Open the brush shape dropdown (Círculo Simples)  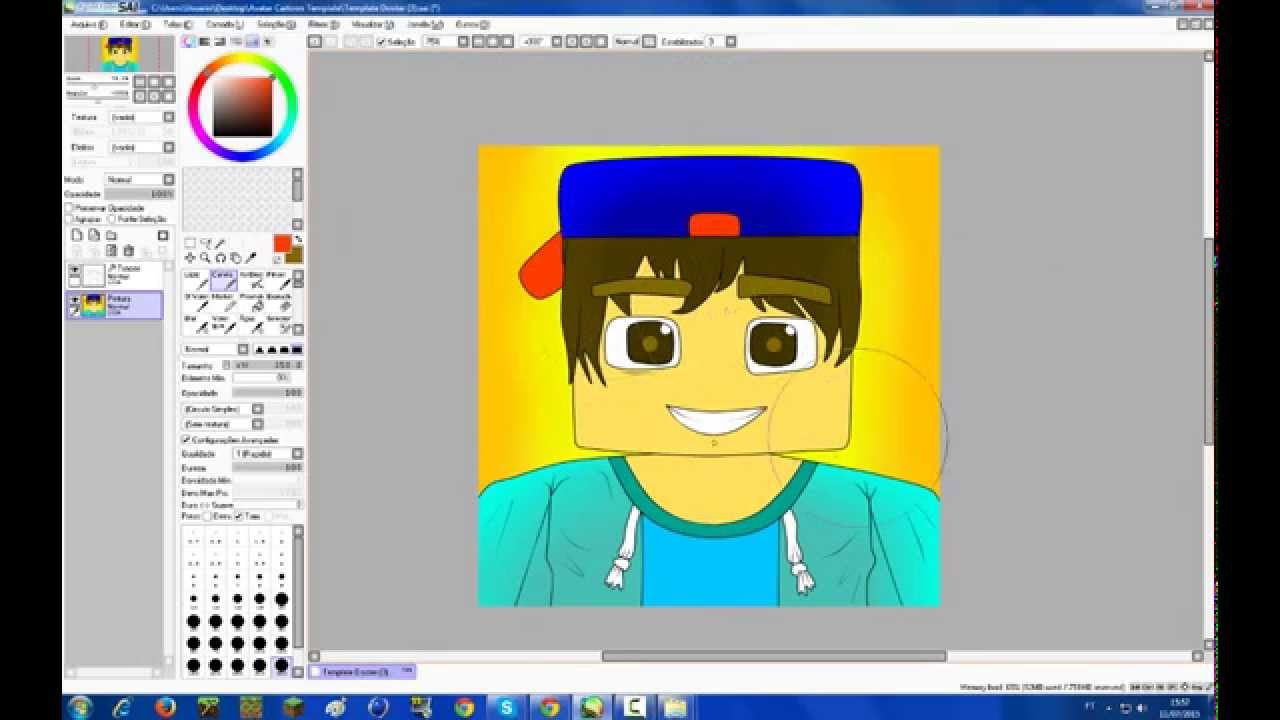(222, 409)
